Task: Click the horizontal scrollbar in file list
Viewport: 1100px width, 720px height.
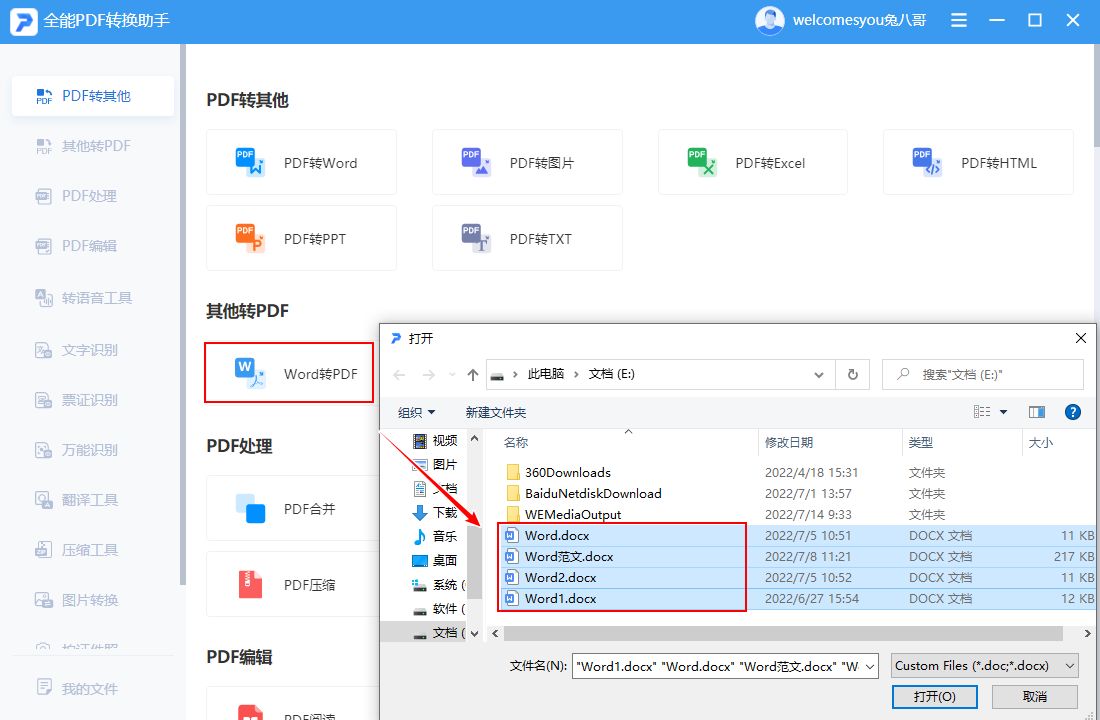Action: coord(780,633)
